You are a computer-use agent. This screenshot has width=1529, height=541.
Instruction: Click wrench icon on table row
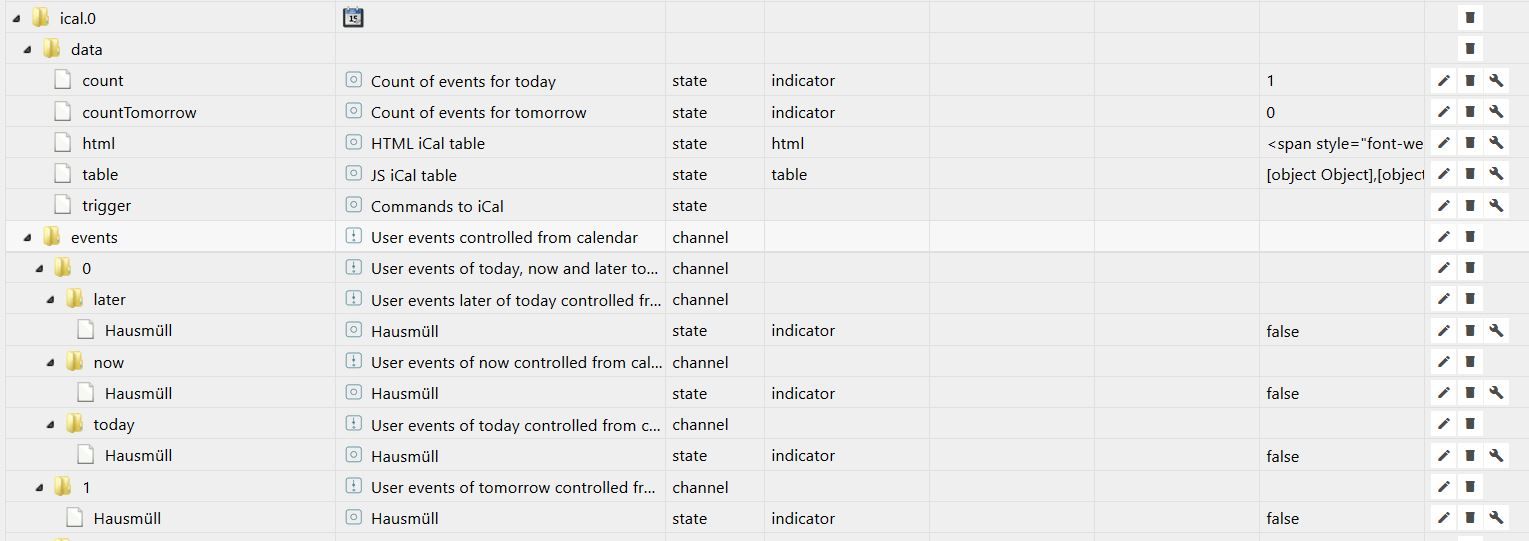[x=1496, y=174]
